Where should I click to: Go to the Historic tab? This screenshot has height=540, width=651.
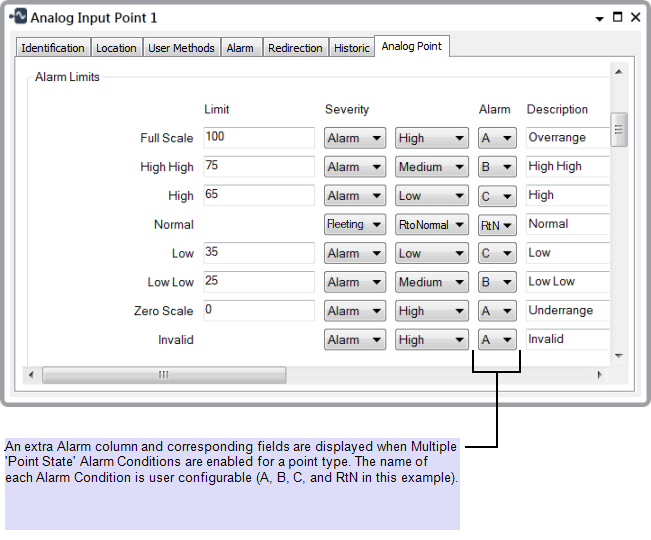pyautogui.click(x=352, y=48)
